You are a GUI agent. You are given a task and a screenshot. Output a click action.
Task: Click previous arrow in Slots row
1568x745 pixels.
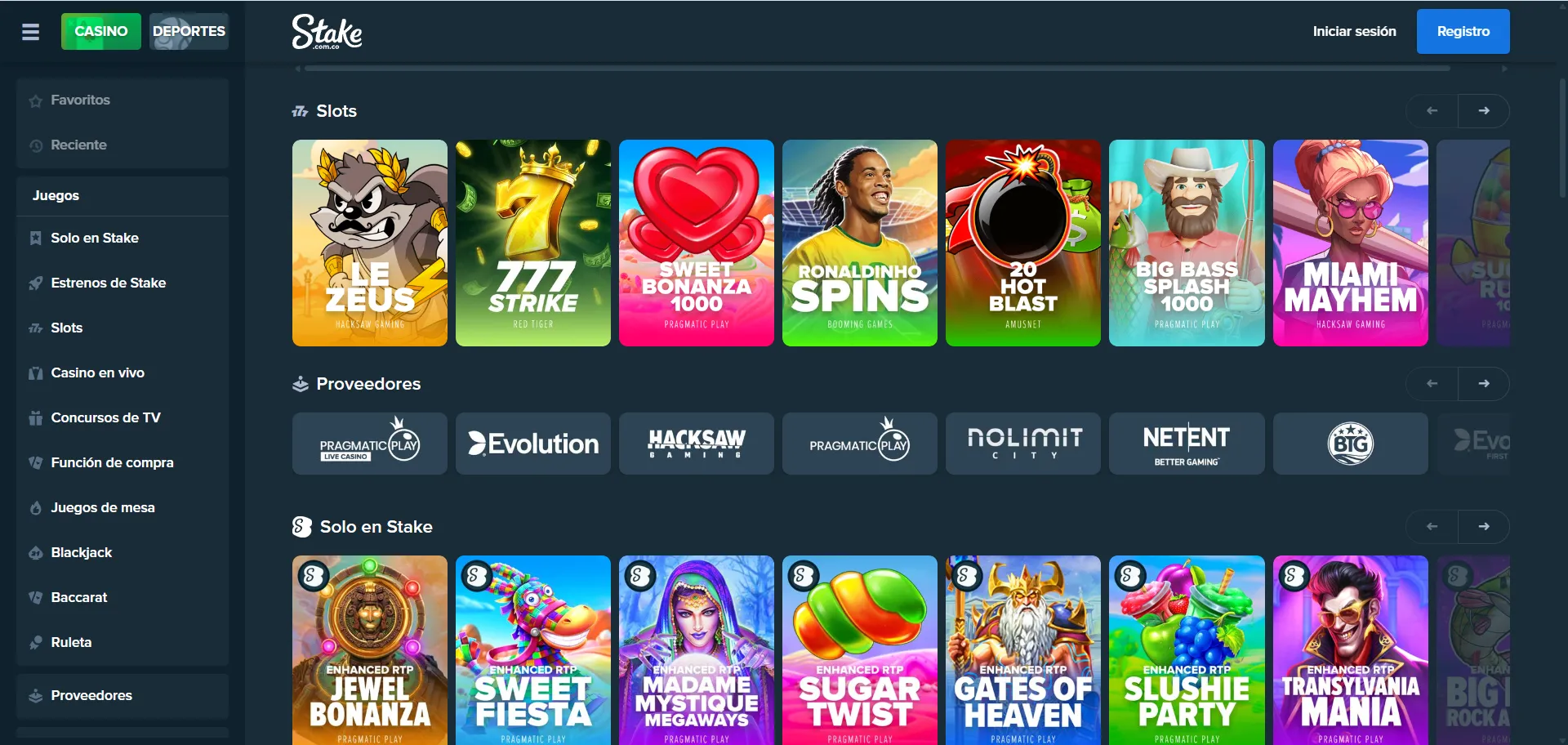click(x=1432, y=110)
